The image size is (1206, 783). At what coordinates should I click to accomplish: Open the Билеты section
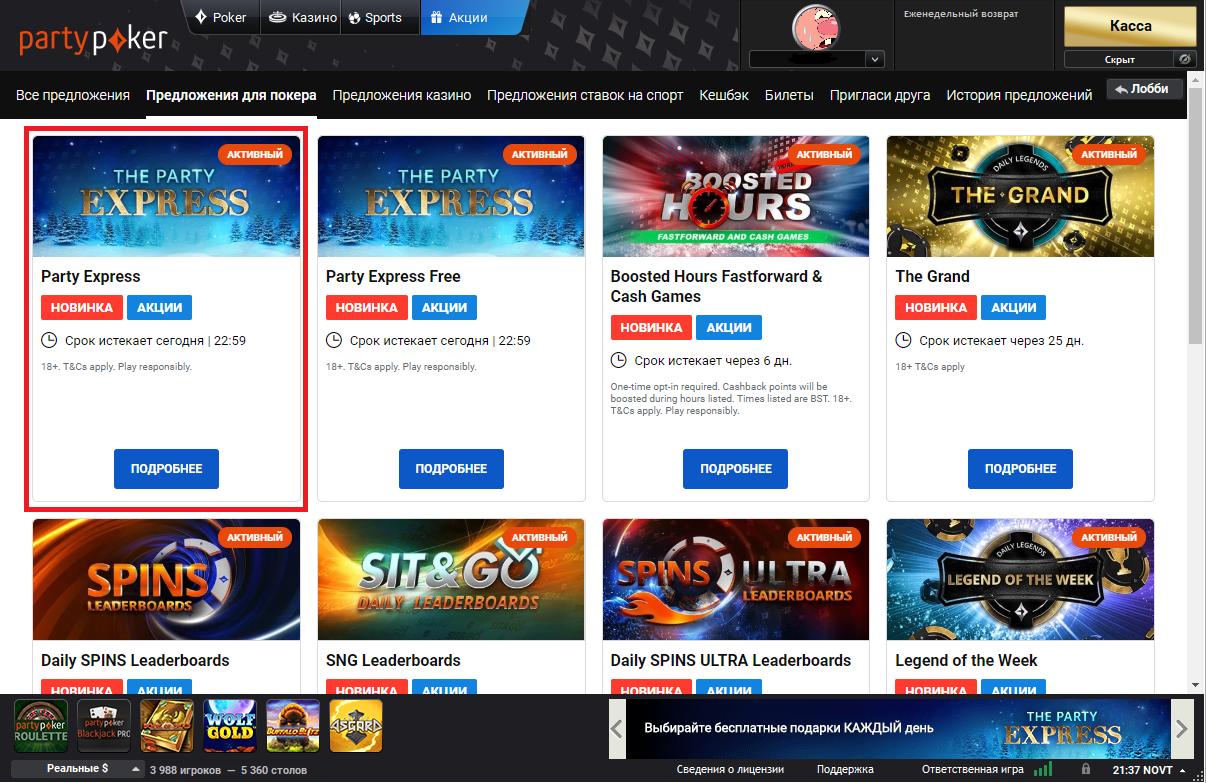tap(789, 95)
